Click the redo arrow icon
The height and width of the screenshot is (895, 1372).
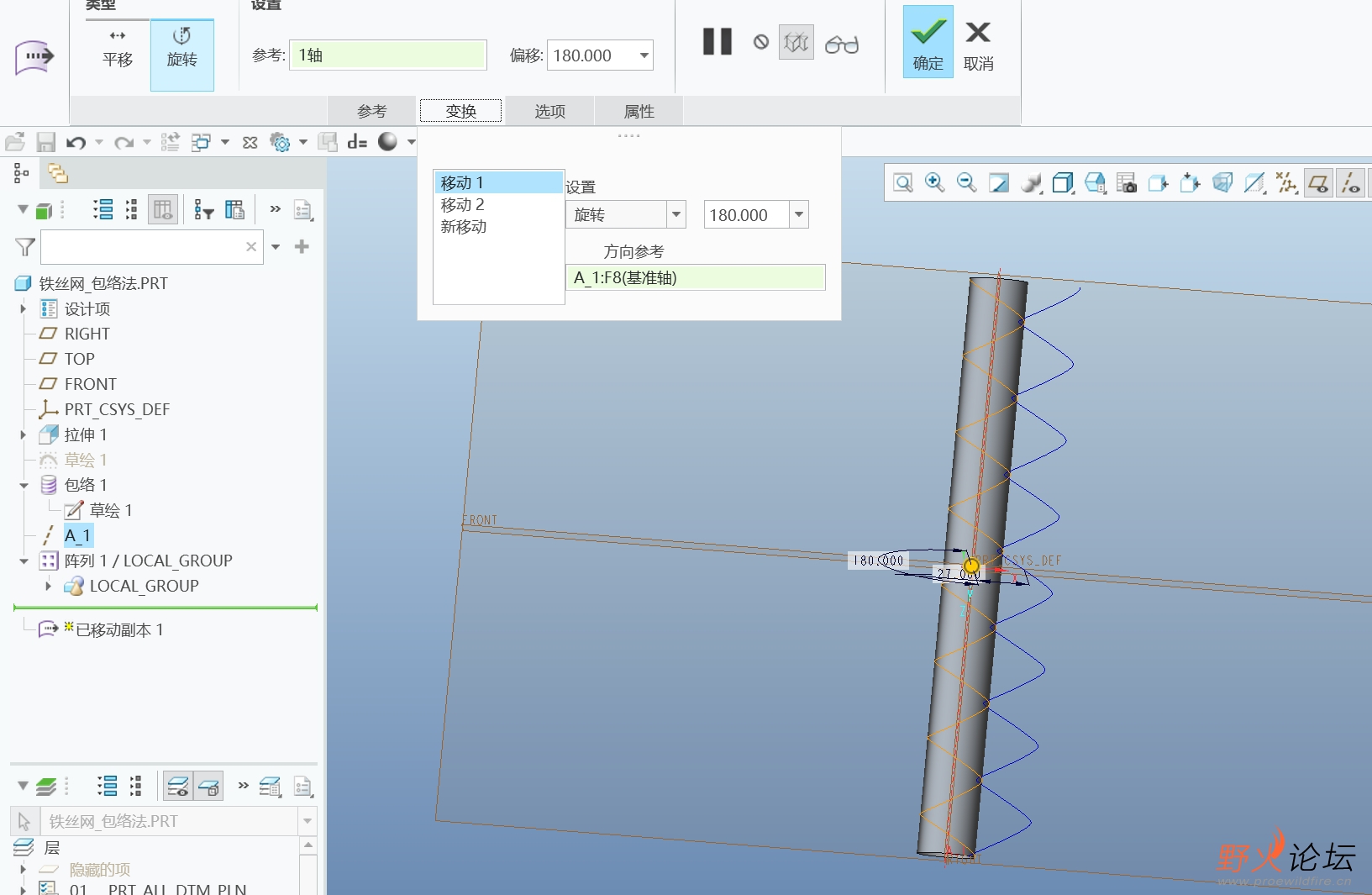pyautogui.click(x=124, y=142)
